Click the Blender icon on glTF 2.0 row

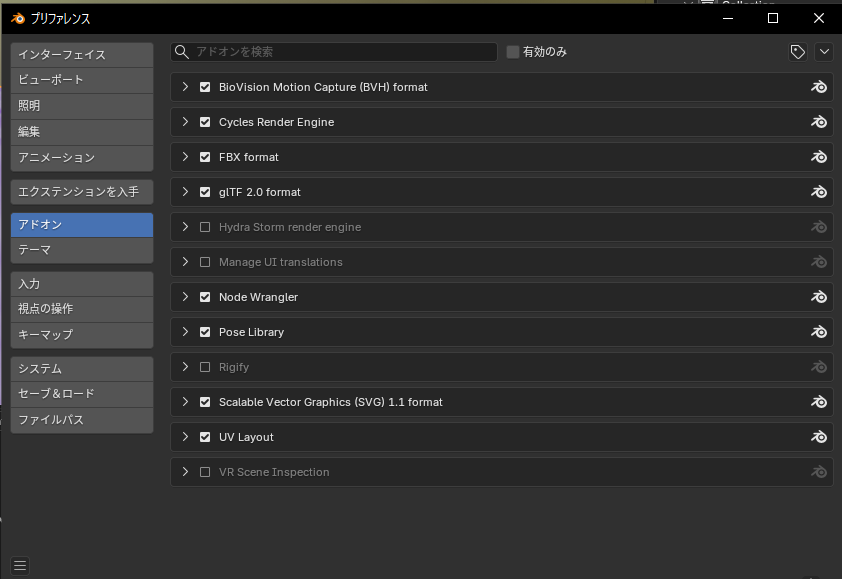[819, 192]
